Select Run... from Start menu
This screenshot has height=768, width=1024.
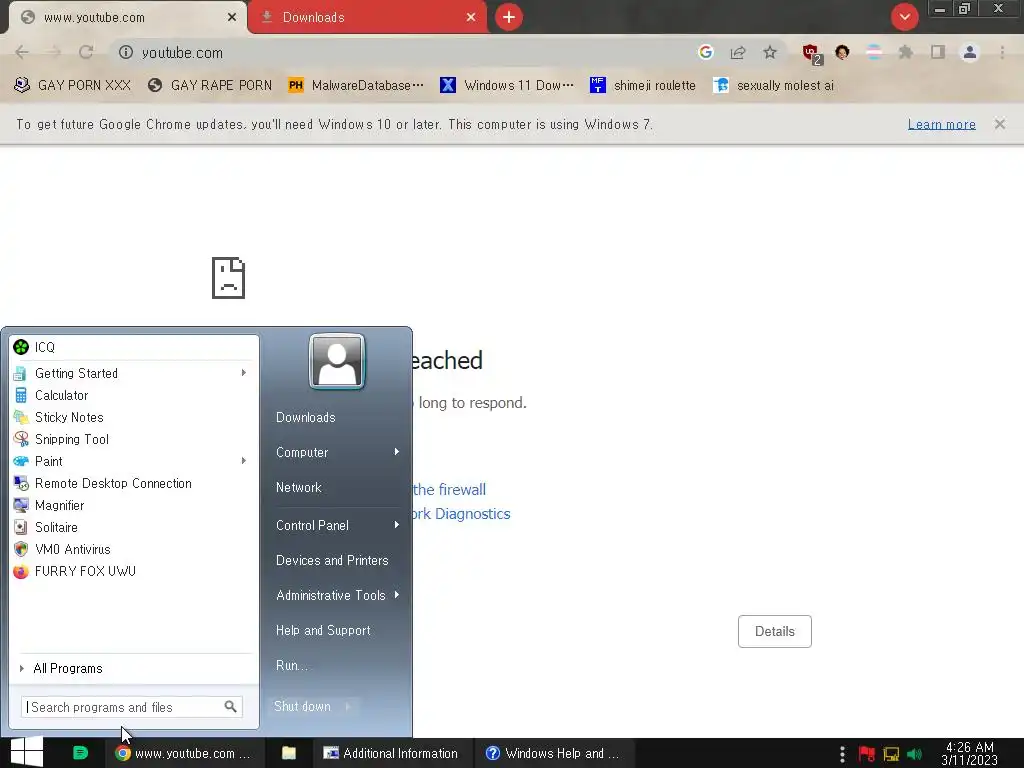[x=292, y=665]
